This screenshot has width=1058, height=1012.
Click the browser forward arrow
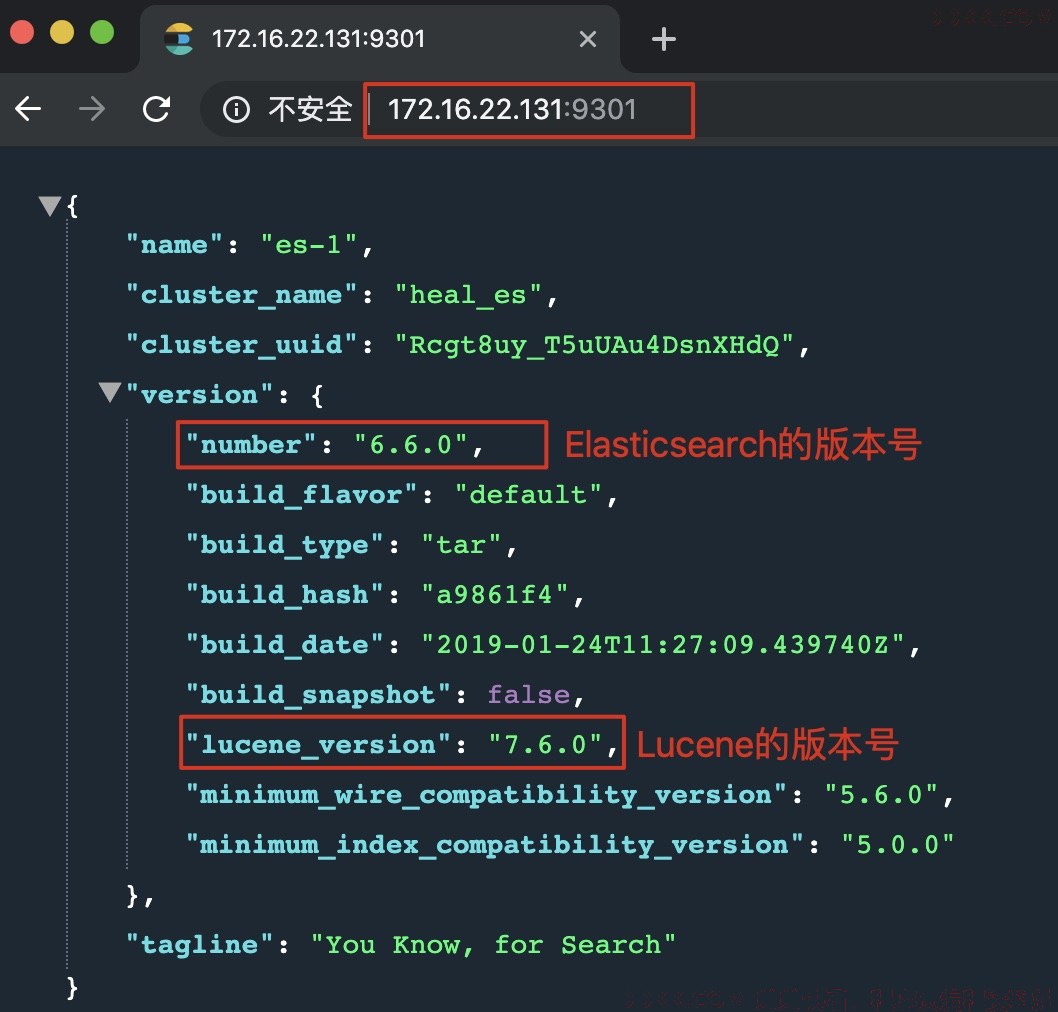coord(92,109)
